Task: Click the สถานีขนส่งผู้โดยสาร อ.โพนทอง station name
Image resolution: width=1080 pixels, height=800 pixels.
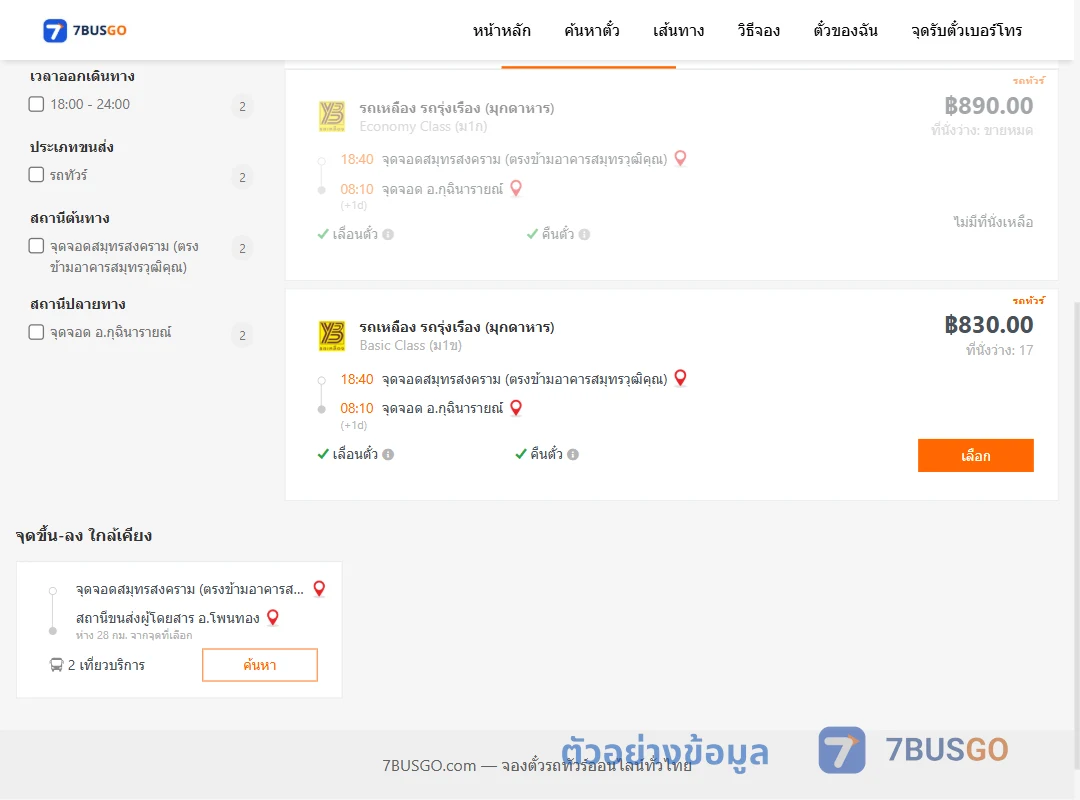Action: click(x=167, y=618)
